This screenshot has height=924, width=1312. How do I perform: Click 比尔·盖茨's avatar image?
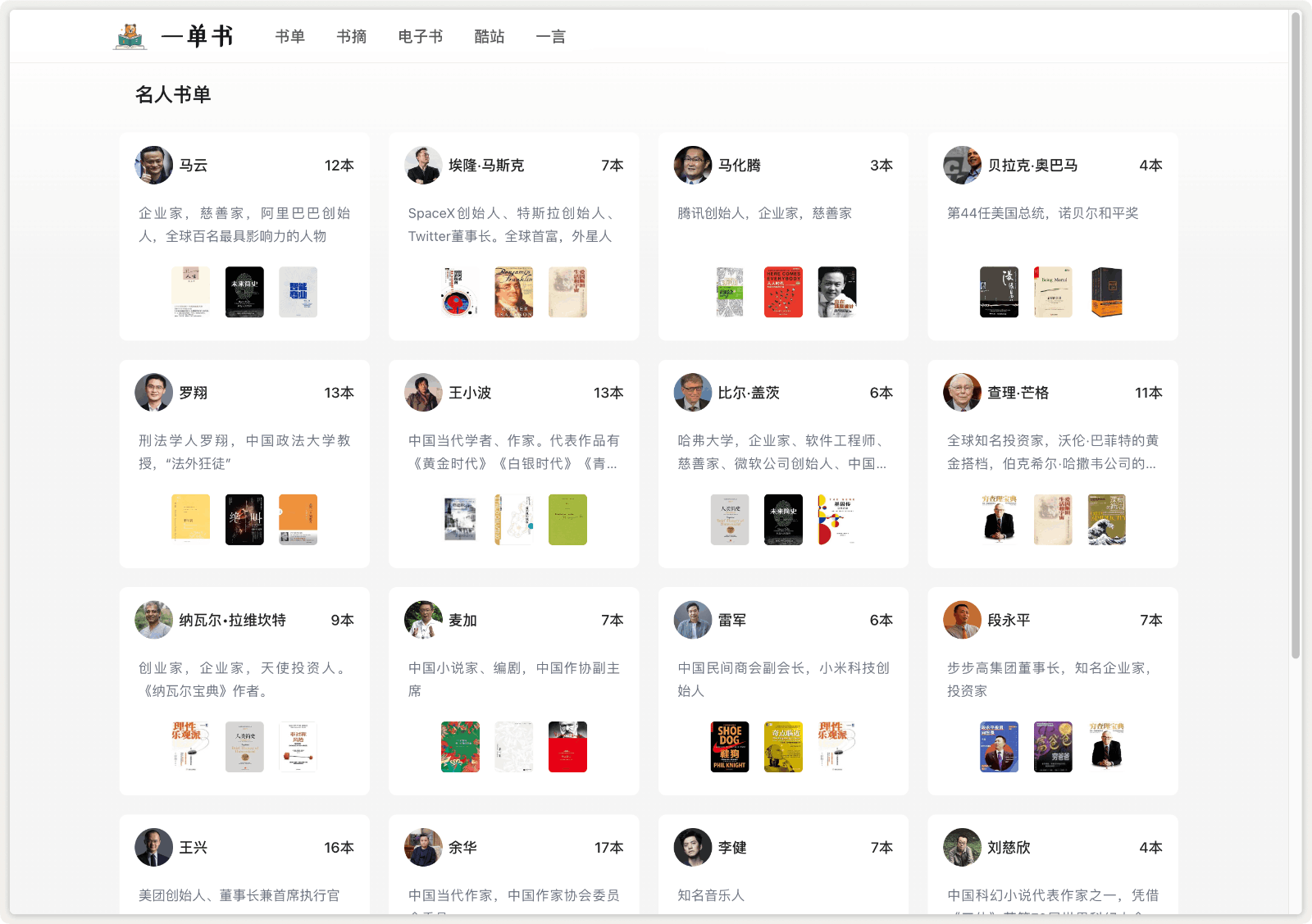[x=693, y=393]
